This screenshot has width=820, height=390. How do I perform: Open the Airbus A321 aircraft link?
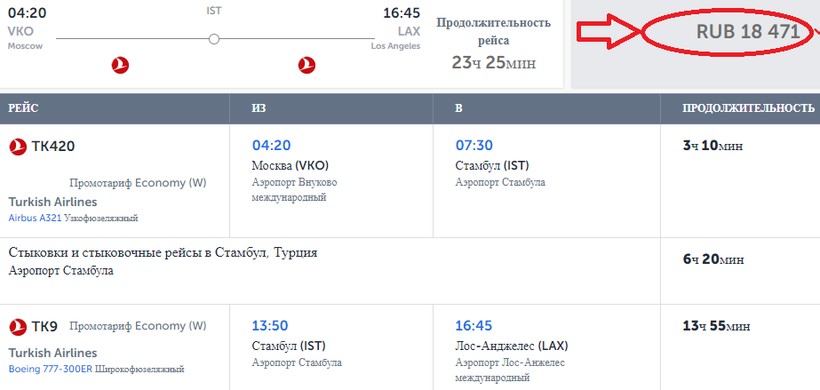point(35,218)
